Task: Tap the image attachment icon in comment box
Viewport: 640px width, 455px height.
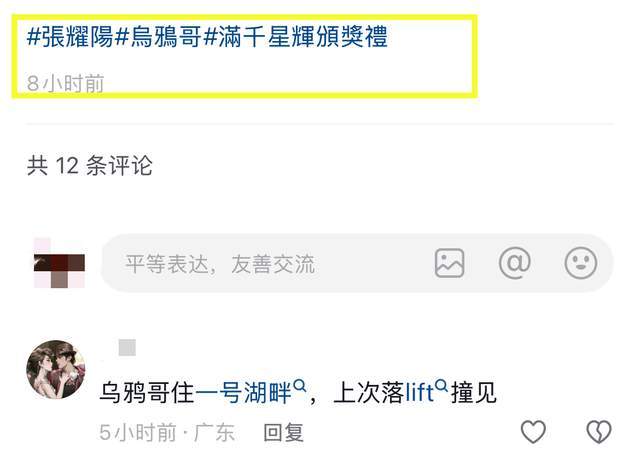Action: tap(449, 263)
